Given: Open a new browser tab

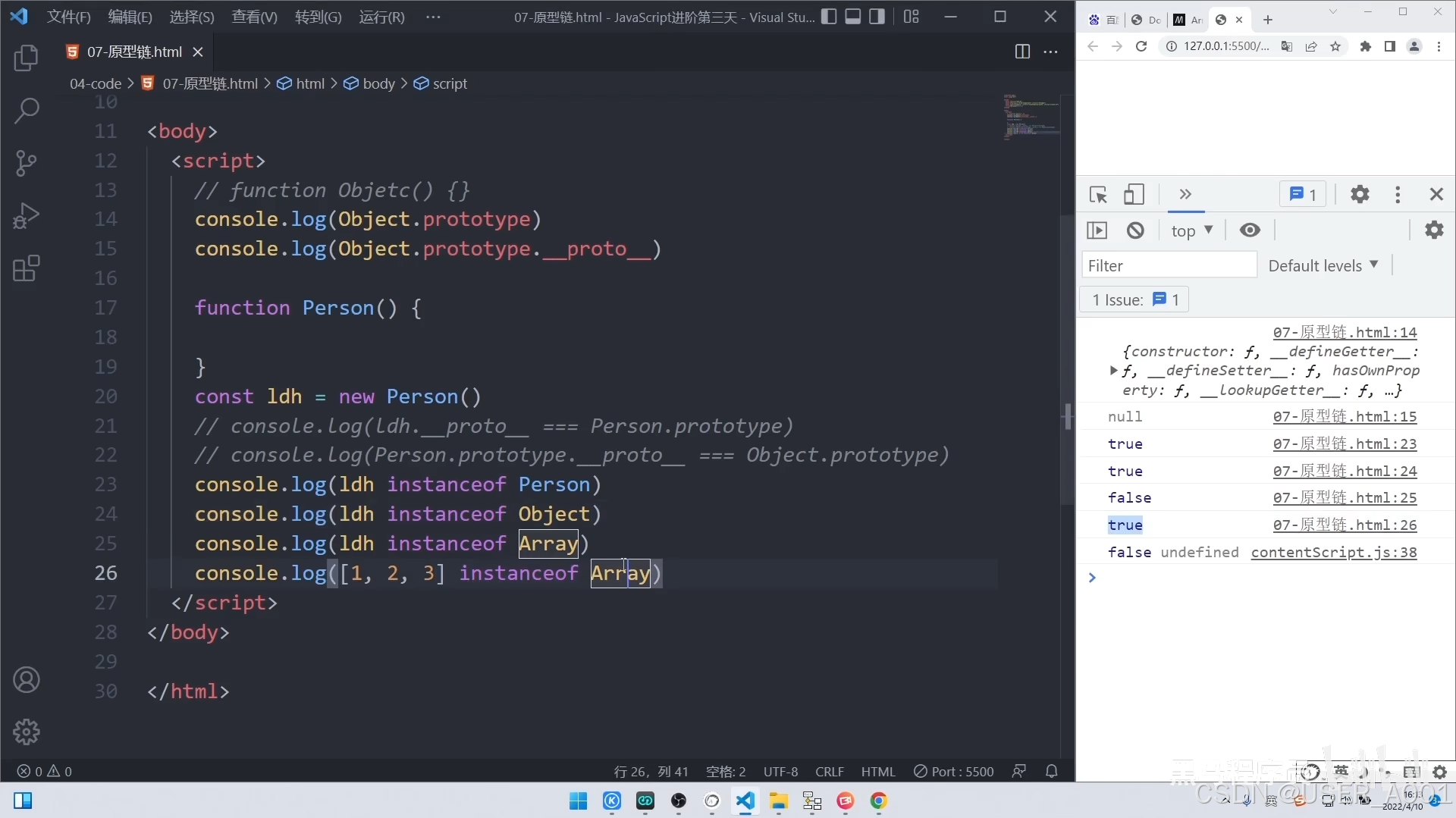Looking at the screenshot, I should tap(1268, 20).
